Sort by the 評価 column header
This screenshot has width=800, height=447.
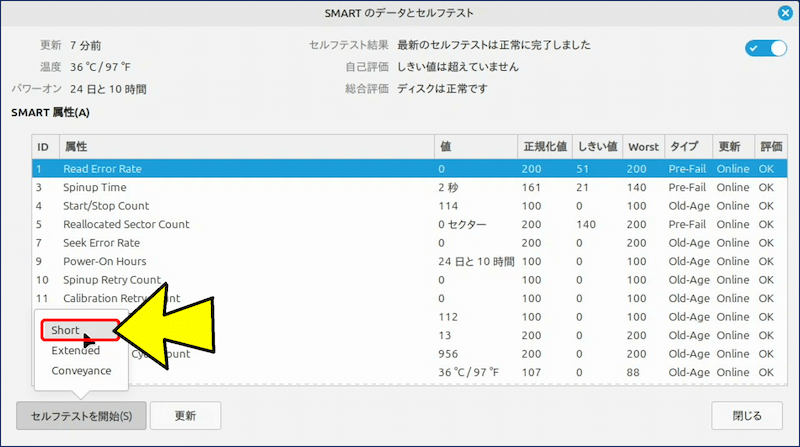770,146
